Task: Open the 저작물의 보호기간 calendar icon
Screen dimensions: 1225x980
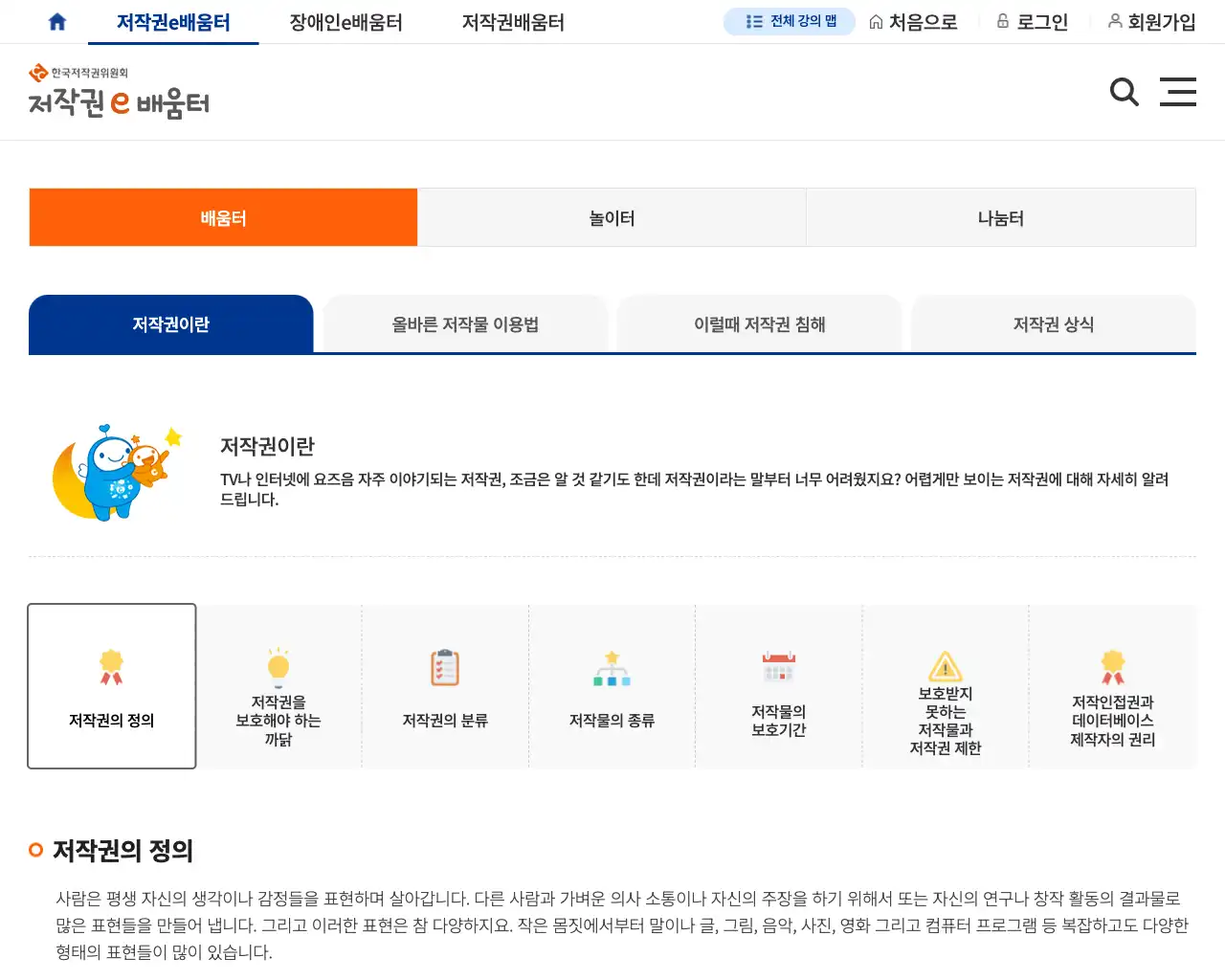Action: coord(779,667)
